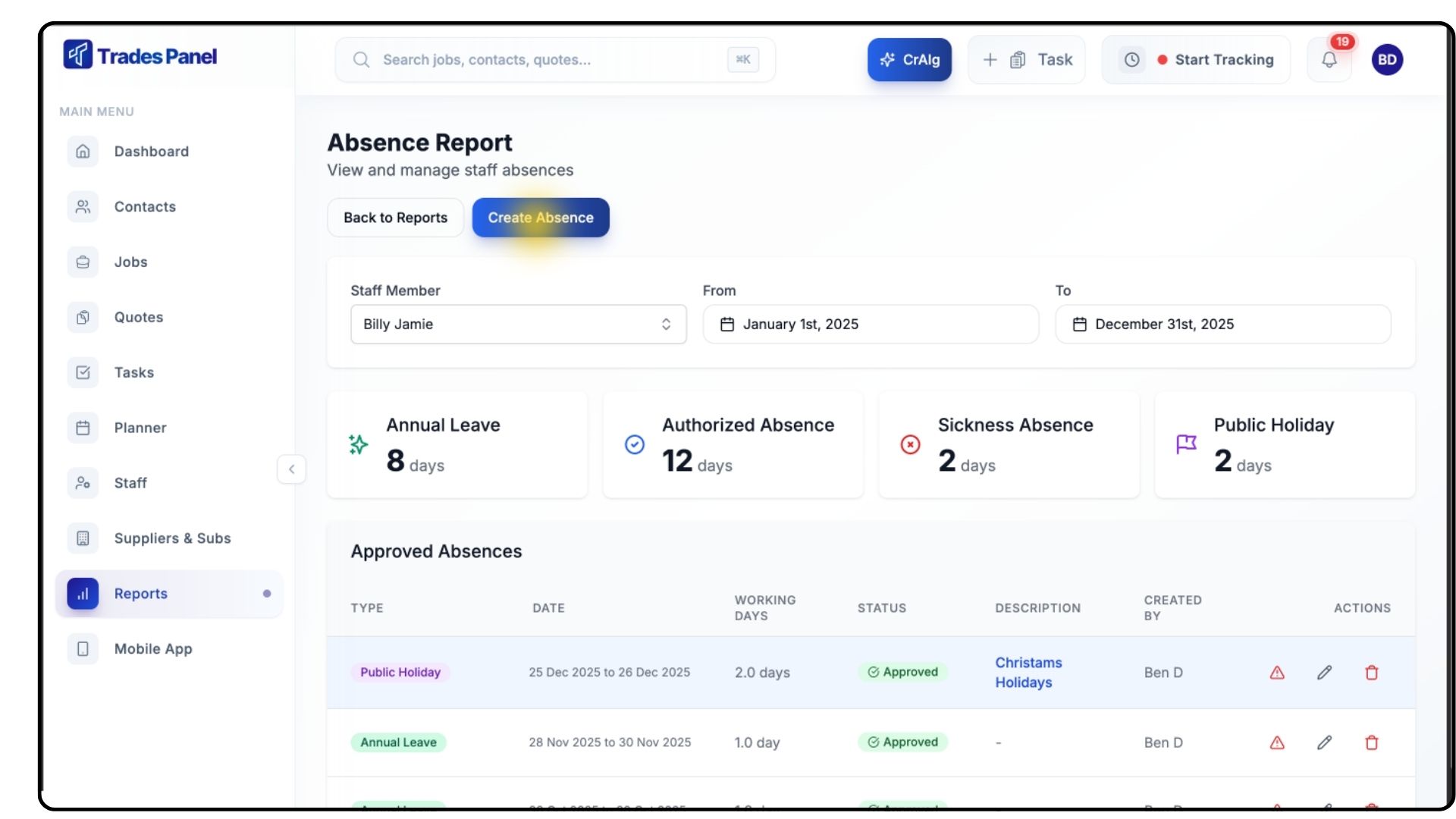Edit the Public Holiday absence with pencil icon
Viewport: 1456px width, 819px height.
(x=1324, y=673)
